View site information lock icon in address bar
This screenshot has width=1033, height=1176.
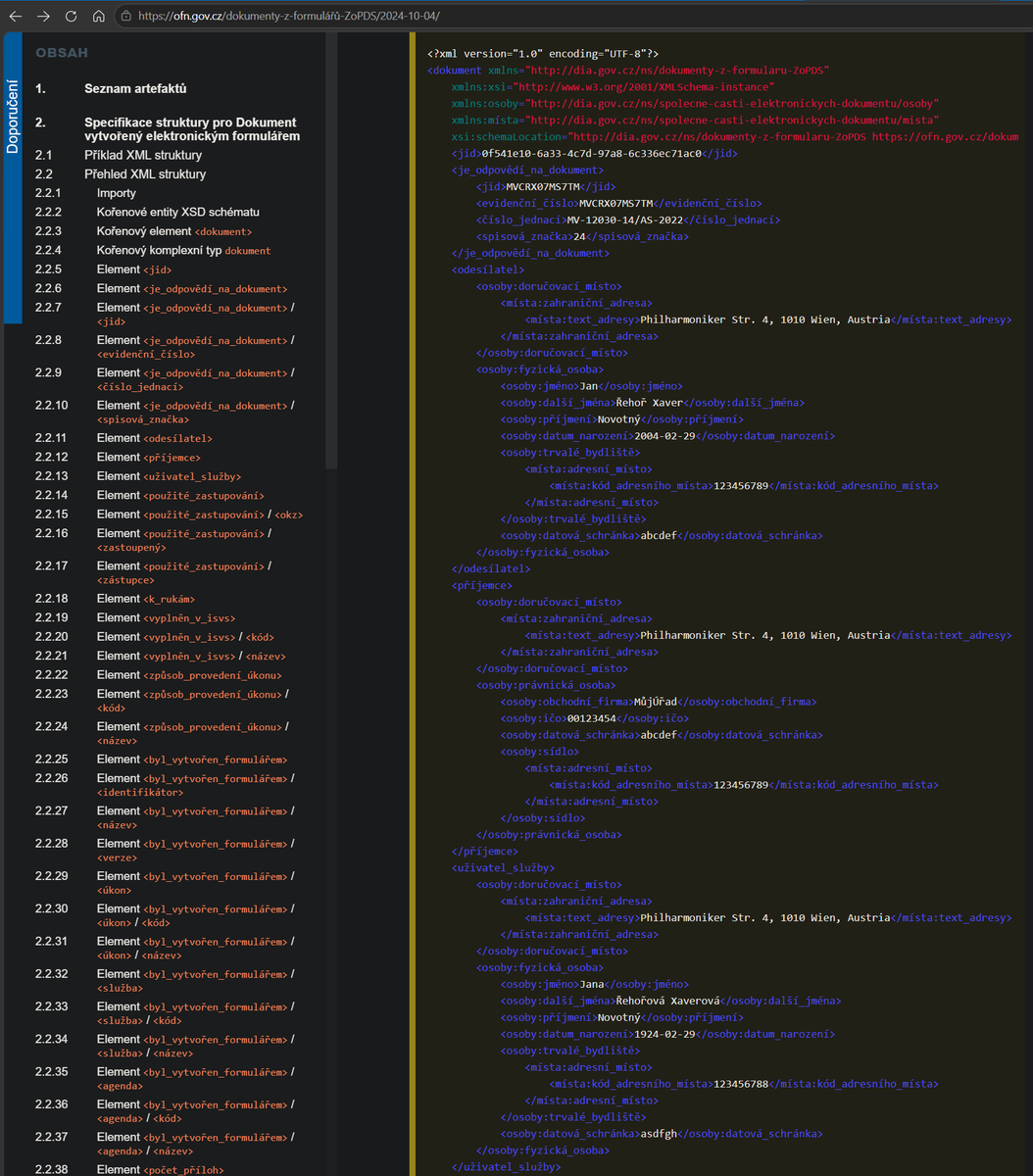coord(125,16)
